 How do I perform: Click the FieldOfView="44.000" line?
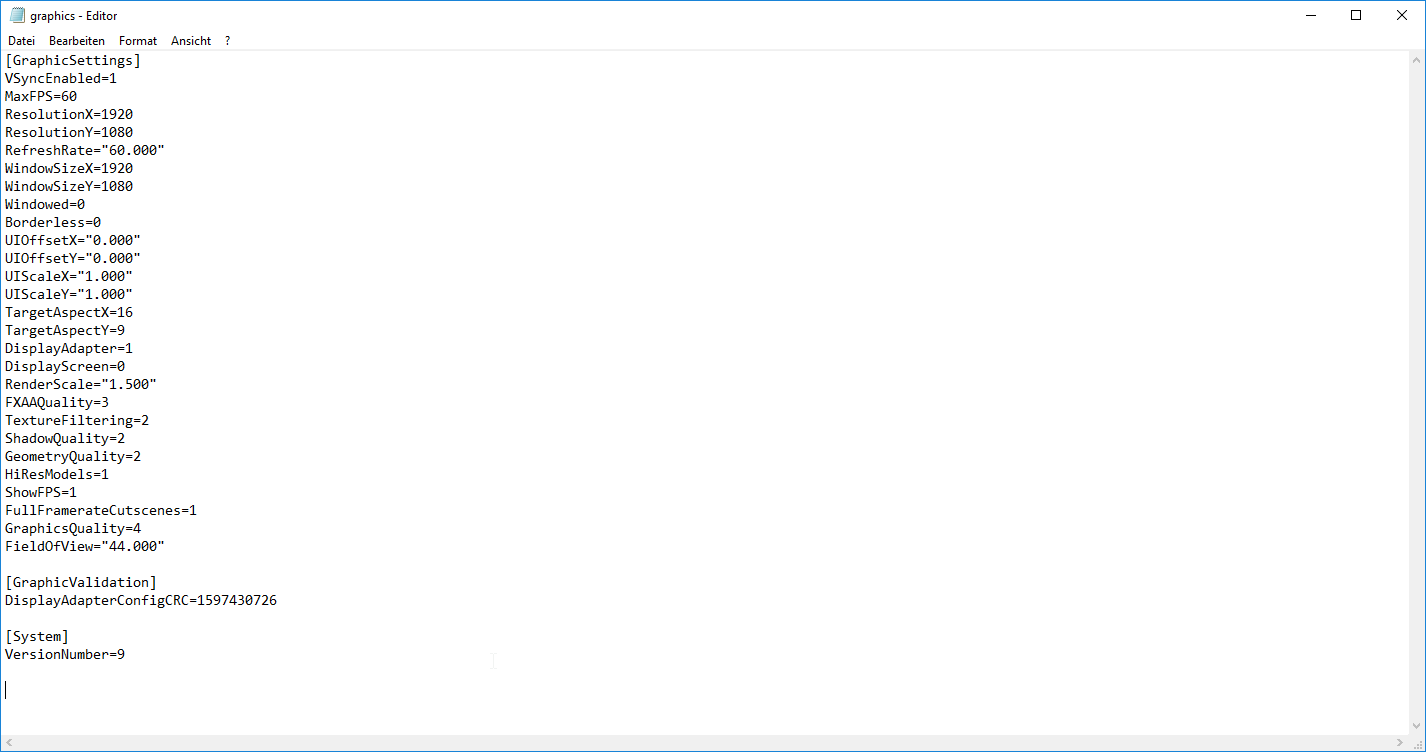click(85, 546)
